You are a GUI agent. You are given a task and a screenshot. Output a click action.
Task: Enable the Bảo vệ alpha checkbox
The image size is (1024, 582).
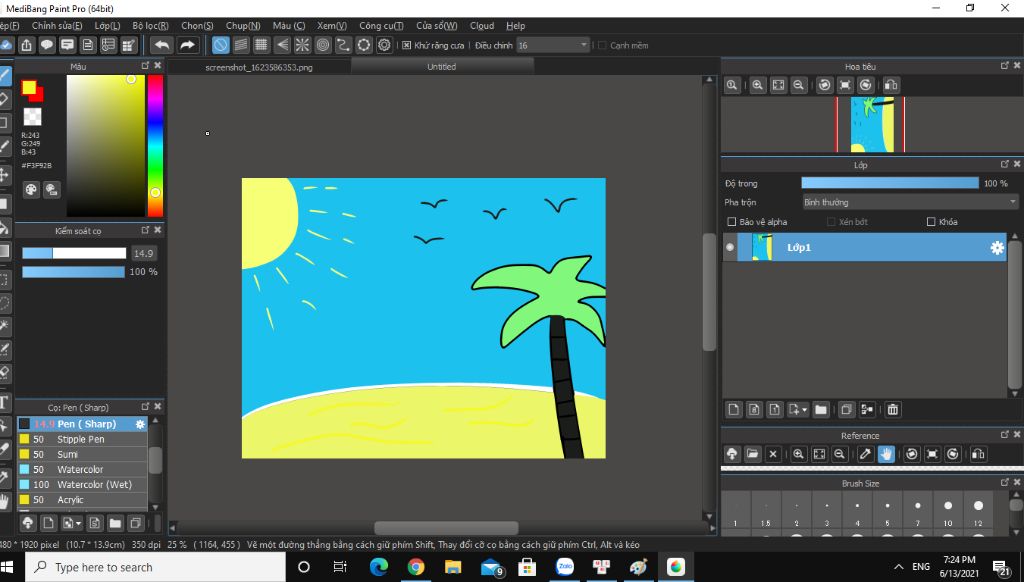click(x=731, y=222)
